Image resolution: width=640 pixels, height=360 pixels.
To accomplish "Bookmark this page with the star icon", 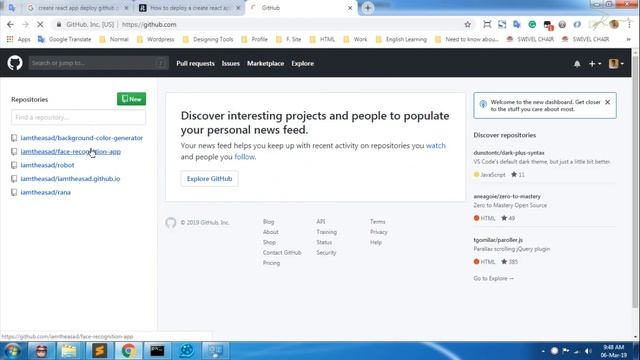I will (x=467, y=24).
